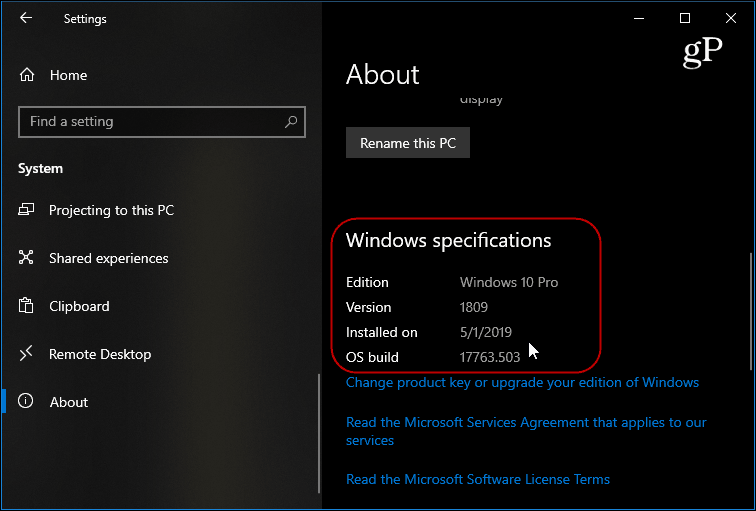Click the Shared experiences icon
Viewport: 756px width, 511px height.
click(x=26, y=257)
